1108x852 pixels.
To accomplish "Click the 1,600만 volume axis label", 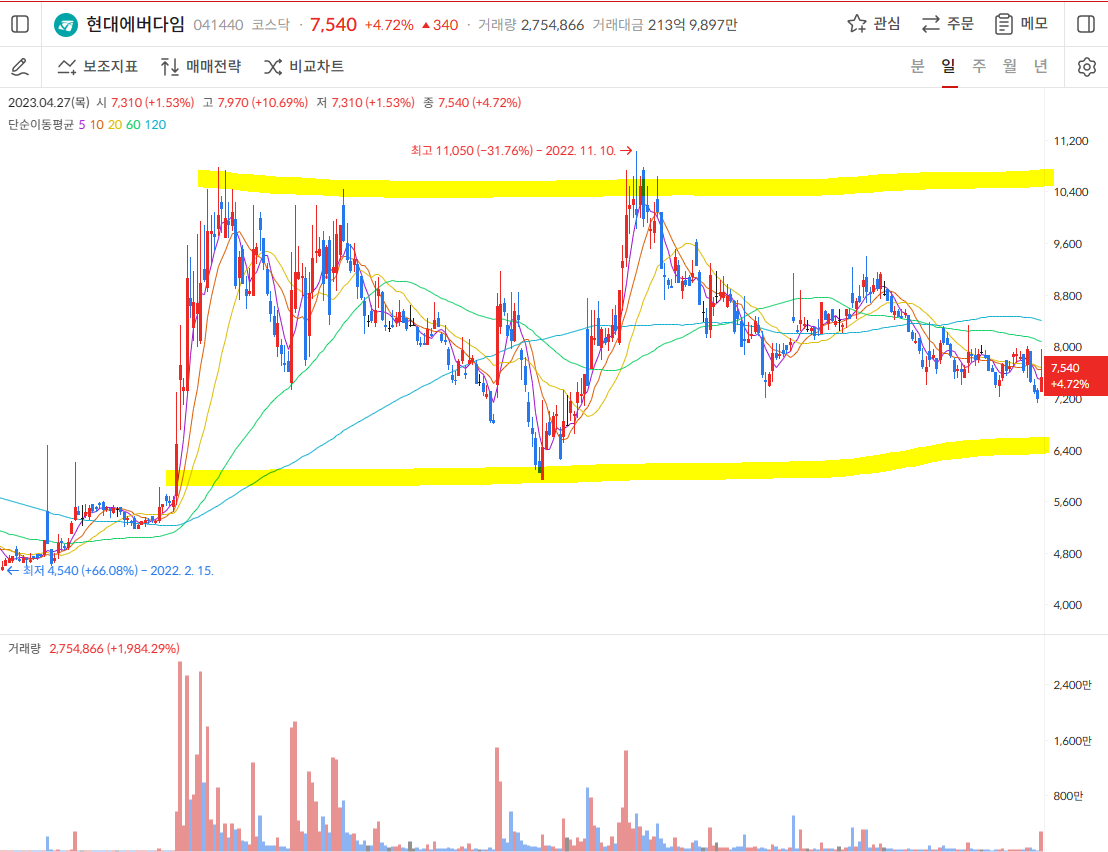I will click(x=1072, y=741).
